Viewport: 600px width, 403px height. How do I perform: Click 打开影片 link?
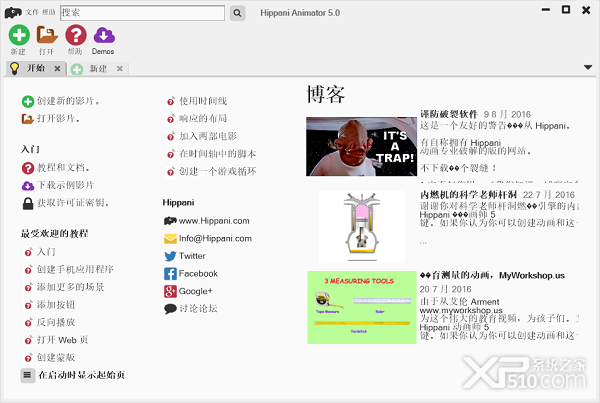pos(58,119)
